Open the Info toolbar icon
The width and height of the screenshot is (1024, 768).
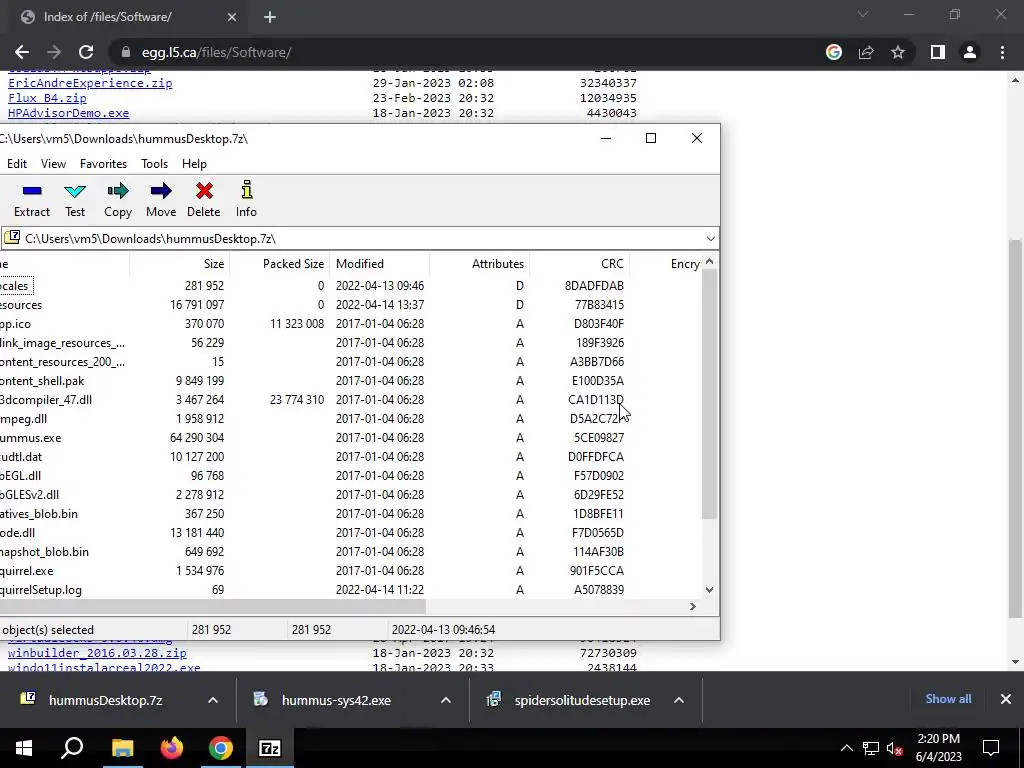(x=246, y=199)
